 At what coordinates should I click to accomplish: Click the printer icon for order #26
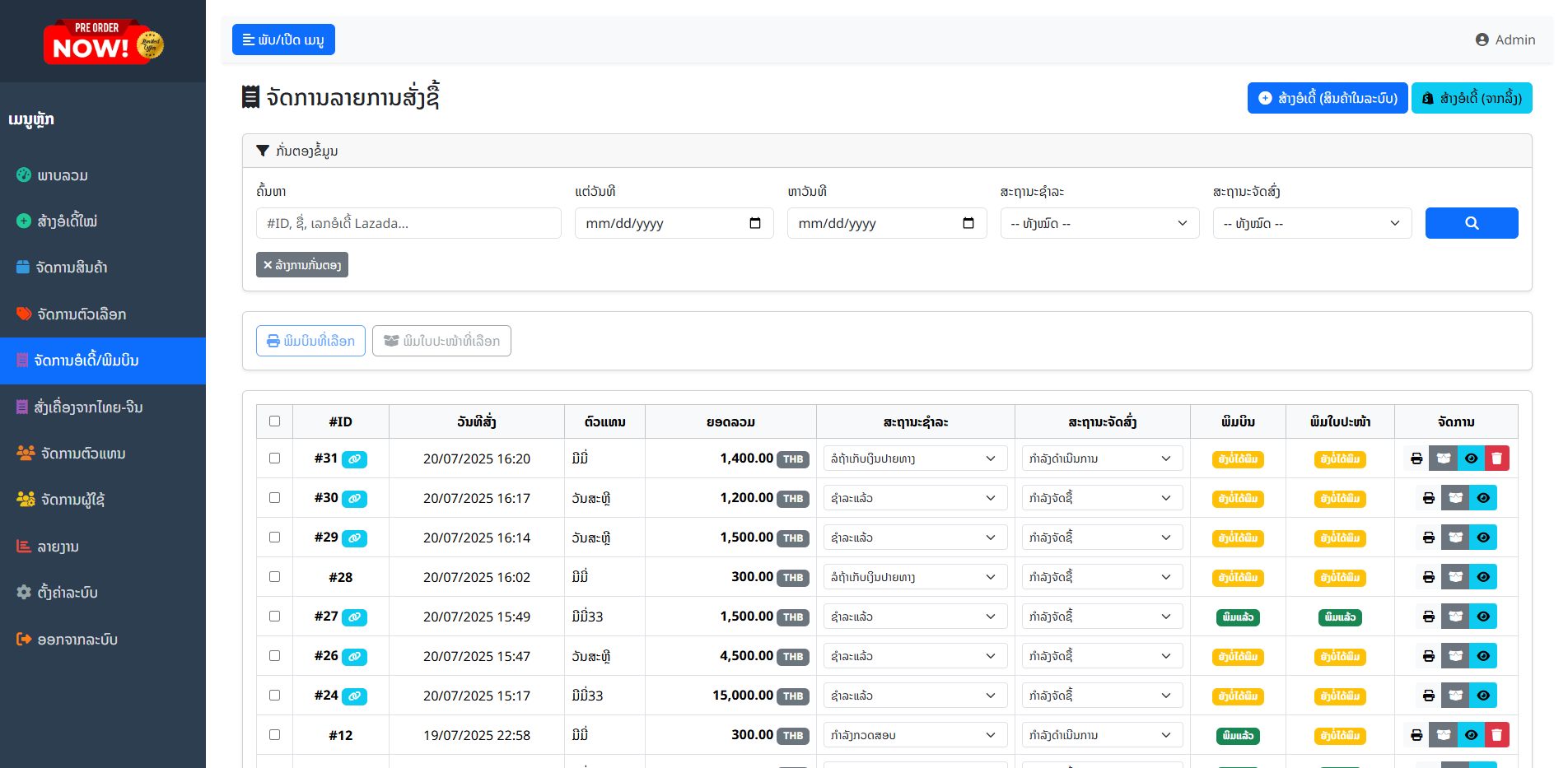click(1428, 656)
